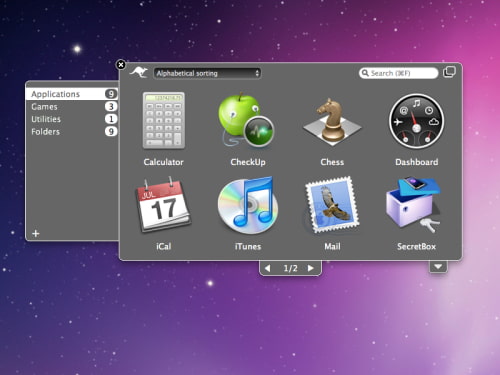
Task: Click the iTunes label text
Action: click(x=248, y=246)
